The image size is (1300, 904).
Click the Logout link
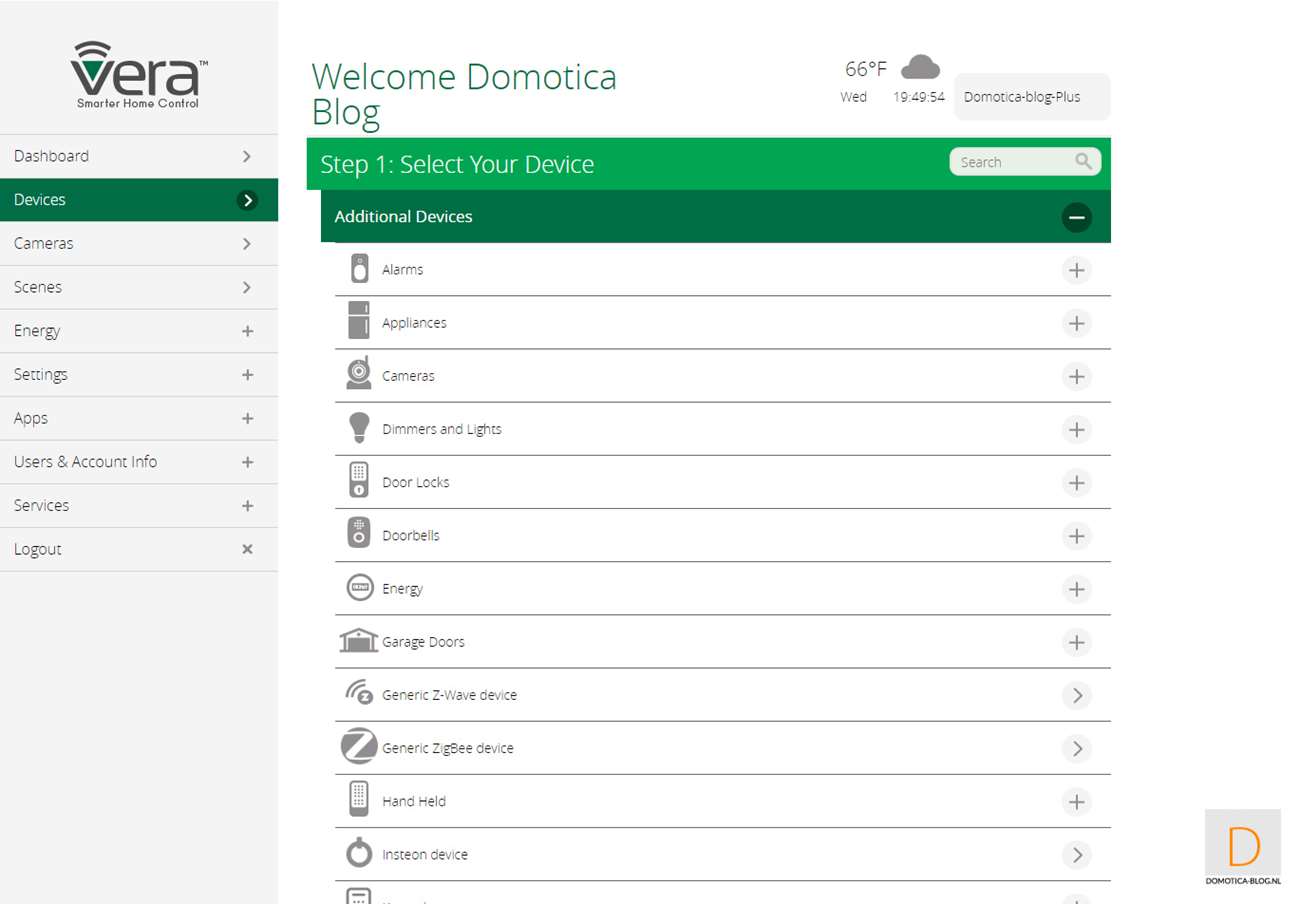[x=38, y=549]
